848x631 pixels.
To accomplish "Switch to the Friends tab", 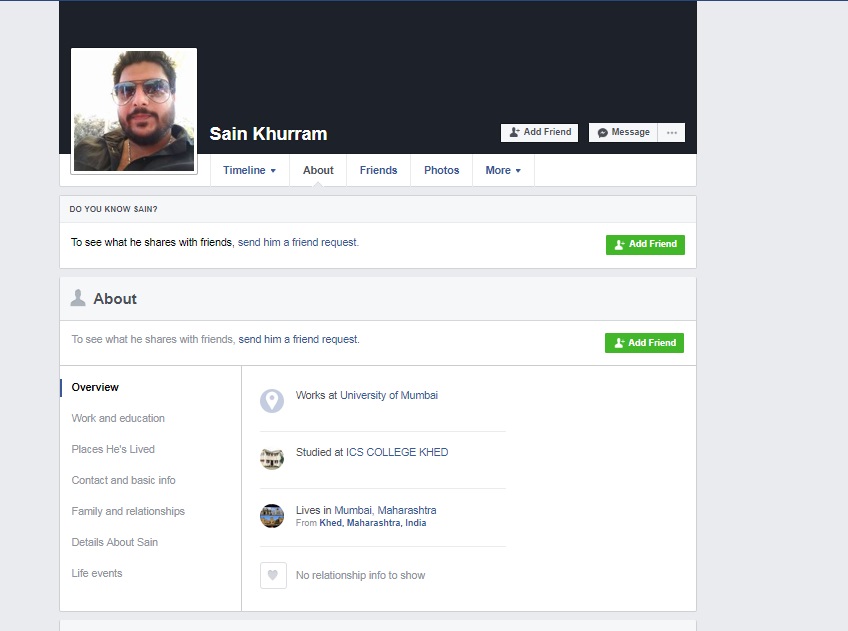I will (378, 170).
